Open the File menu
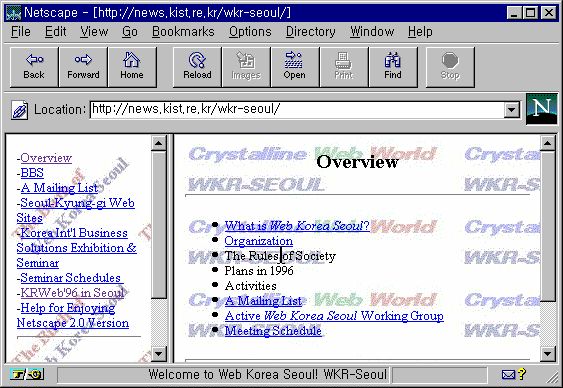This screenshot has height=388, width=563. click(20, 32)
